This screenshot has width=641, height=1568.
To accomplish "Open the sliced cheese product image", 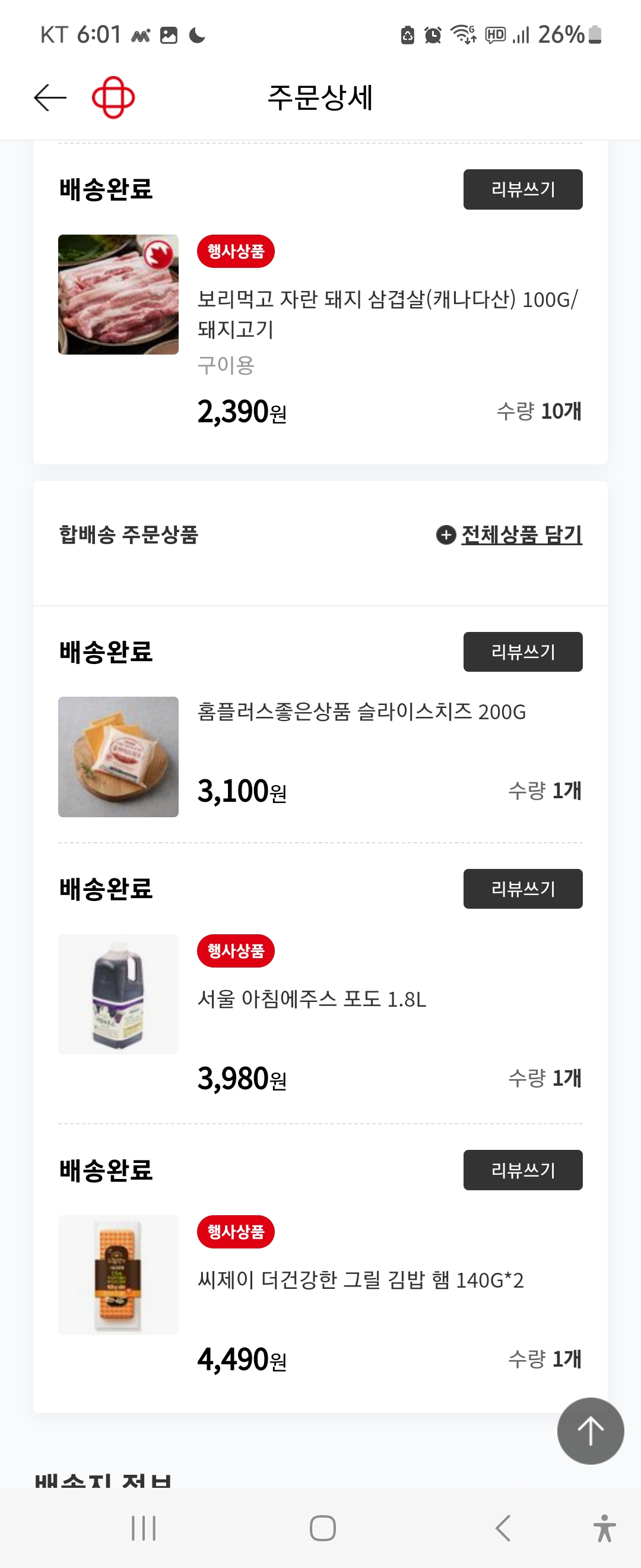I will (x=119, y=757).
